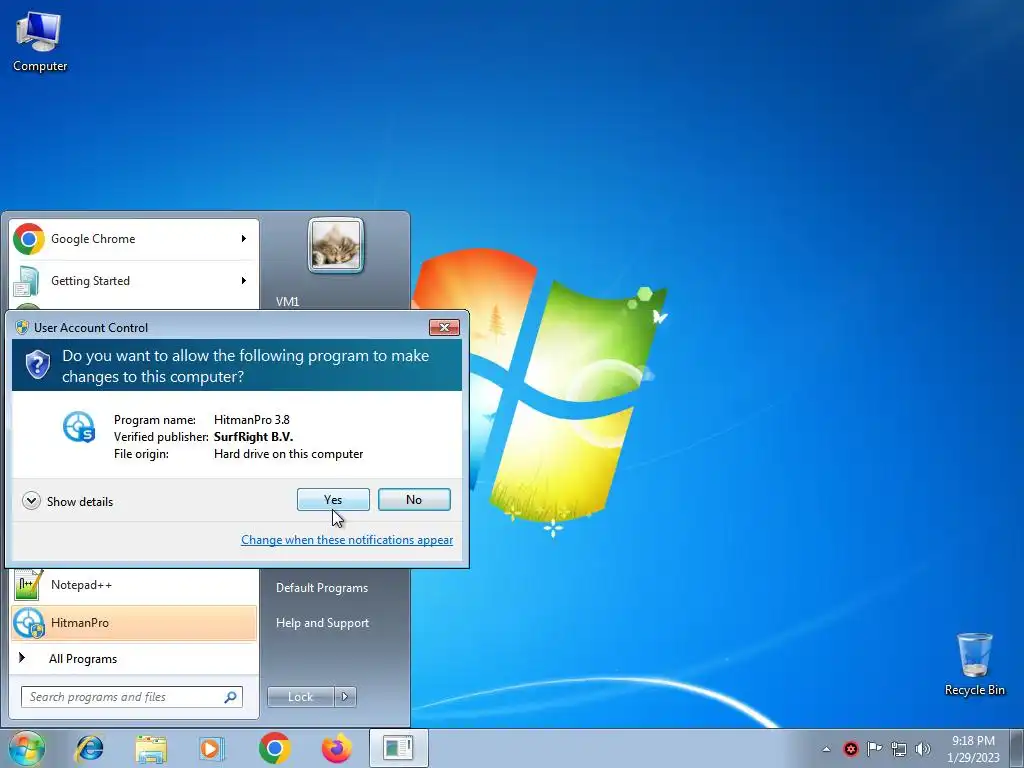Click the SurfRight B.V. publisher name
1024x768 pixels.
(x=253, y=437)
